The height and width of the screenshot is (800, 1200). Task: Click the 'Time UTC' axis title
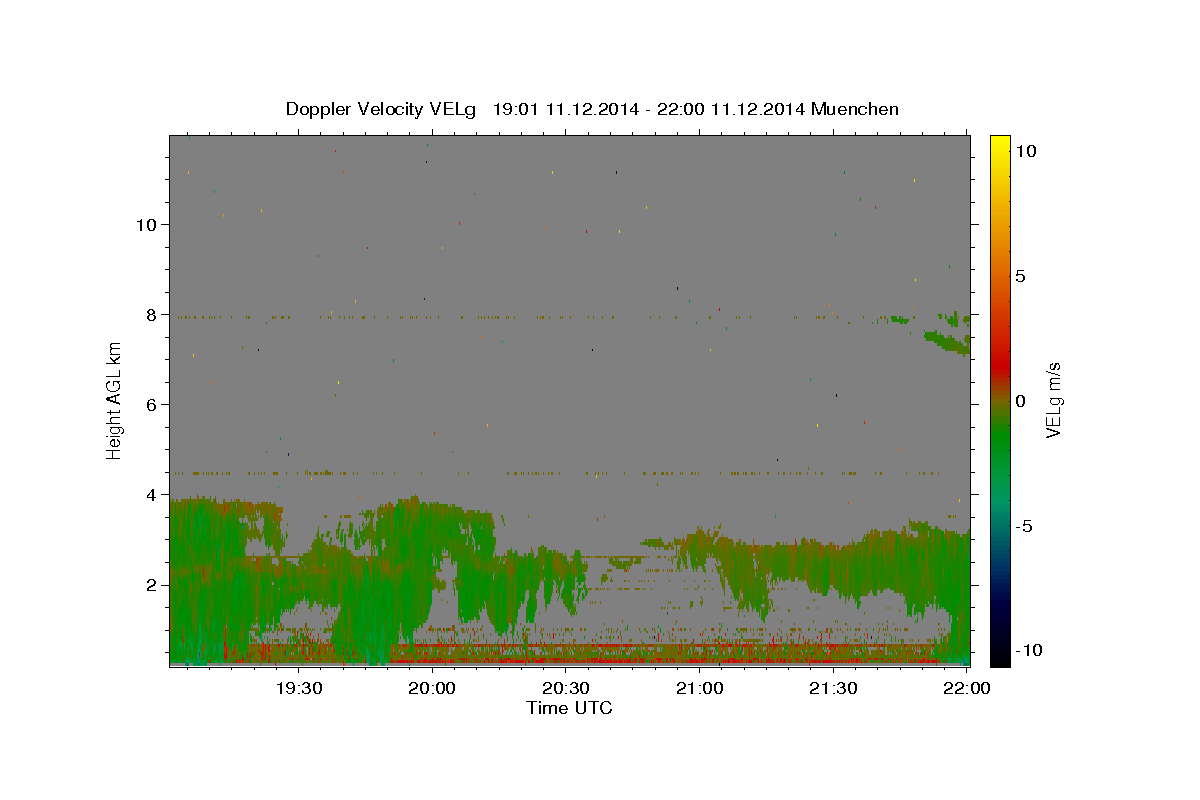(x=569, y=708)
